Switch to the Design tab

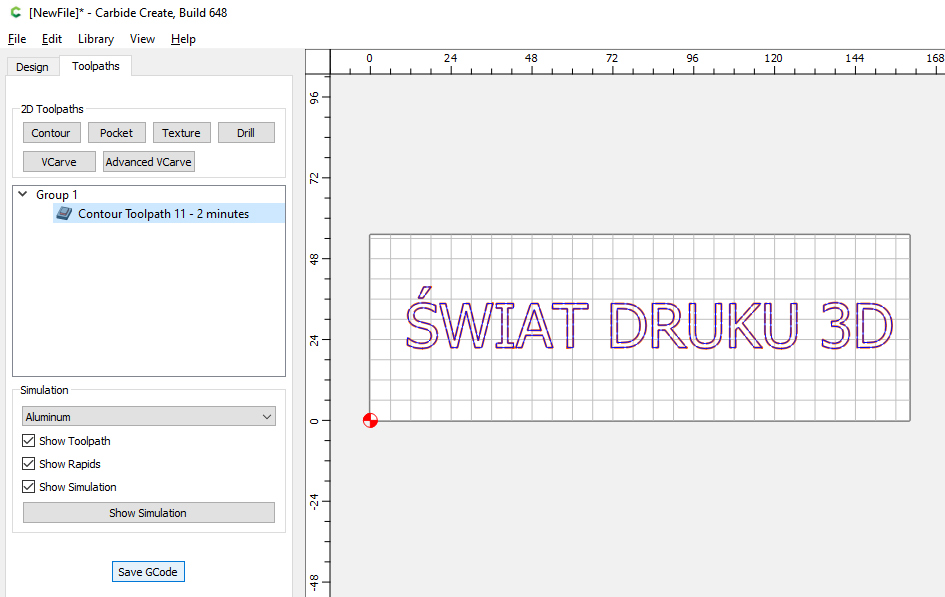(x=33, y=67)
